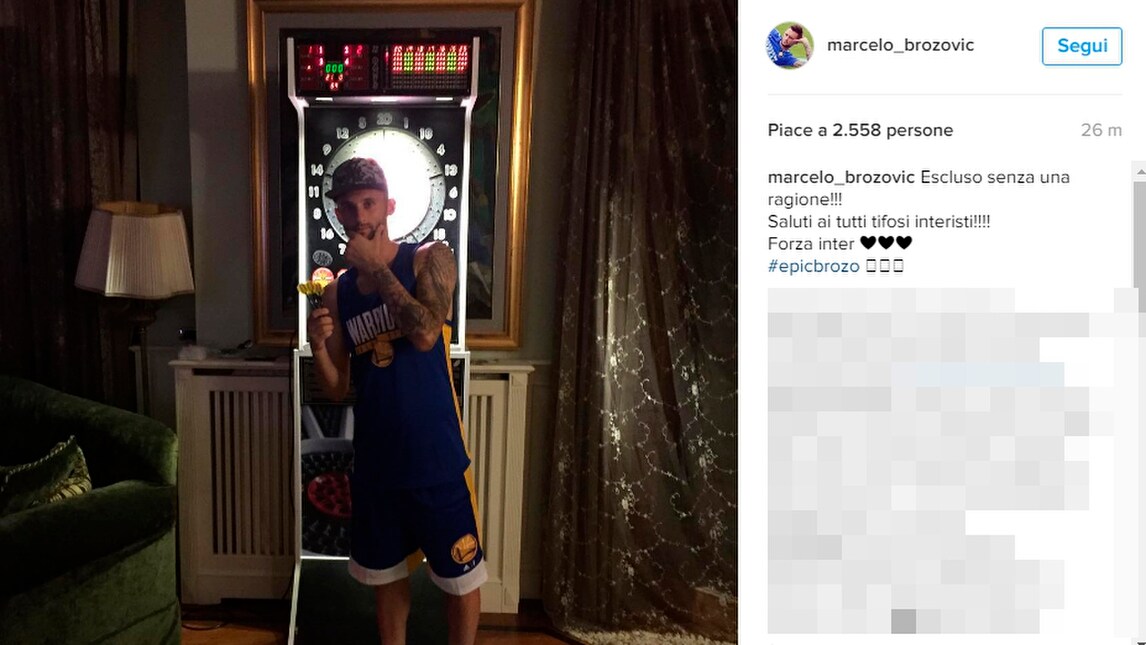Open the #epicbrozo hashtag
Image resolution: width=1146 pixels, height=645 pixels.
tap(813, 266)
